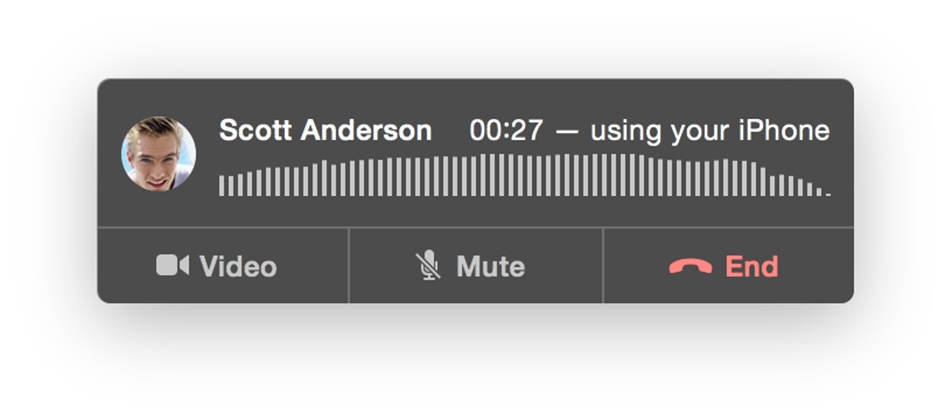Image resolution: width=952 pixels, height=420 pixels.
Task: Click the dash between timer and iPhone text
Action: tap(566, 131)
